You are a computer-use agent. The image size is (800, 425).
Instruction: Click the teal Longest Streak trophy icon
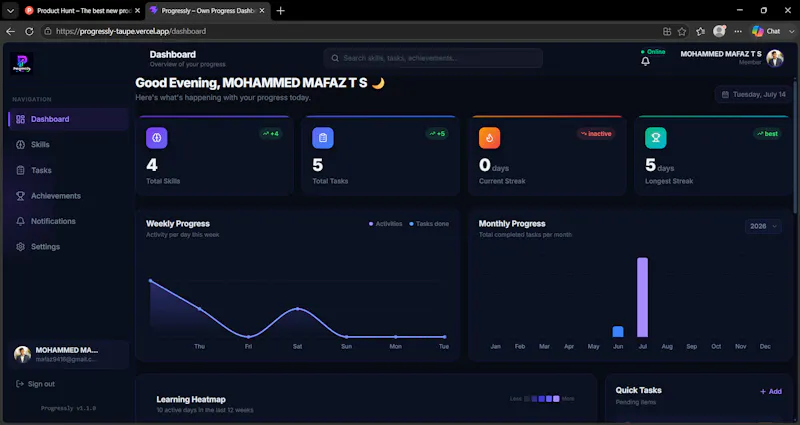tap(656, 138)
